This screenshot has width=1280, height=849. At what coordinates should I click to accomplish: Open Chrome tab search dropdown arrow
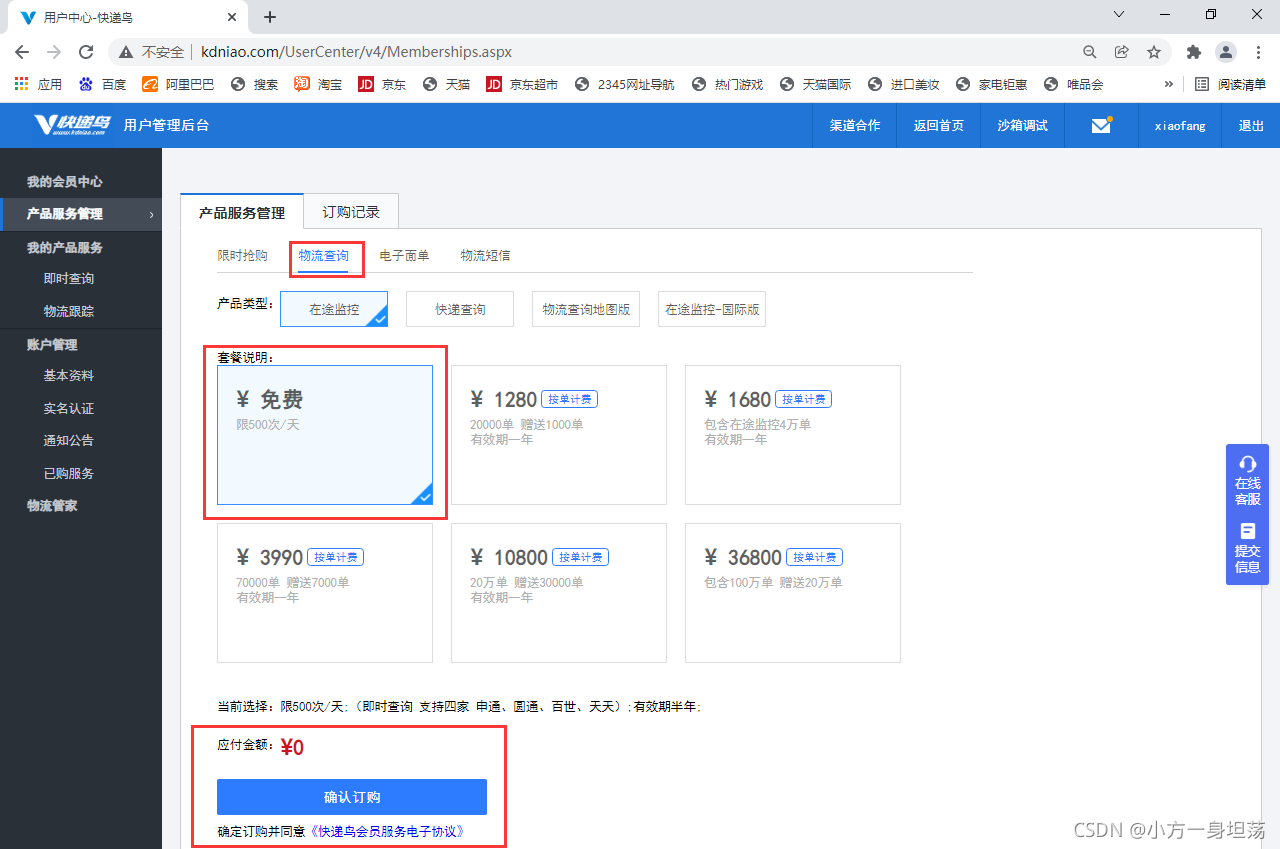1119,15
